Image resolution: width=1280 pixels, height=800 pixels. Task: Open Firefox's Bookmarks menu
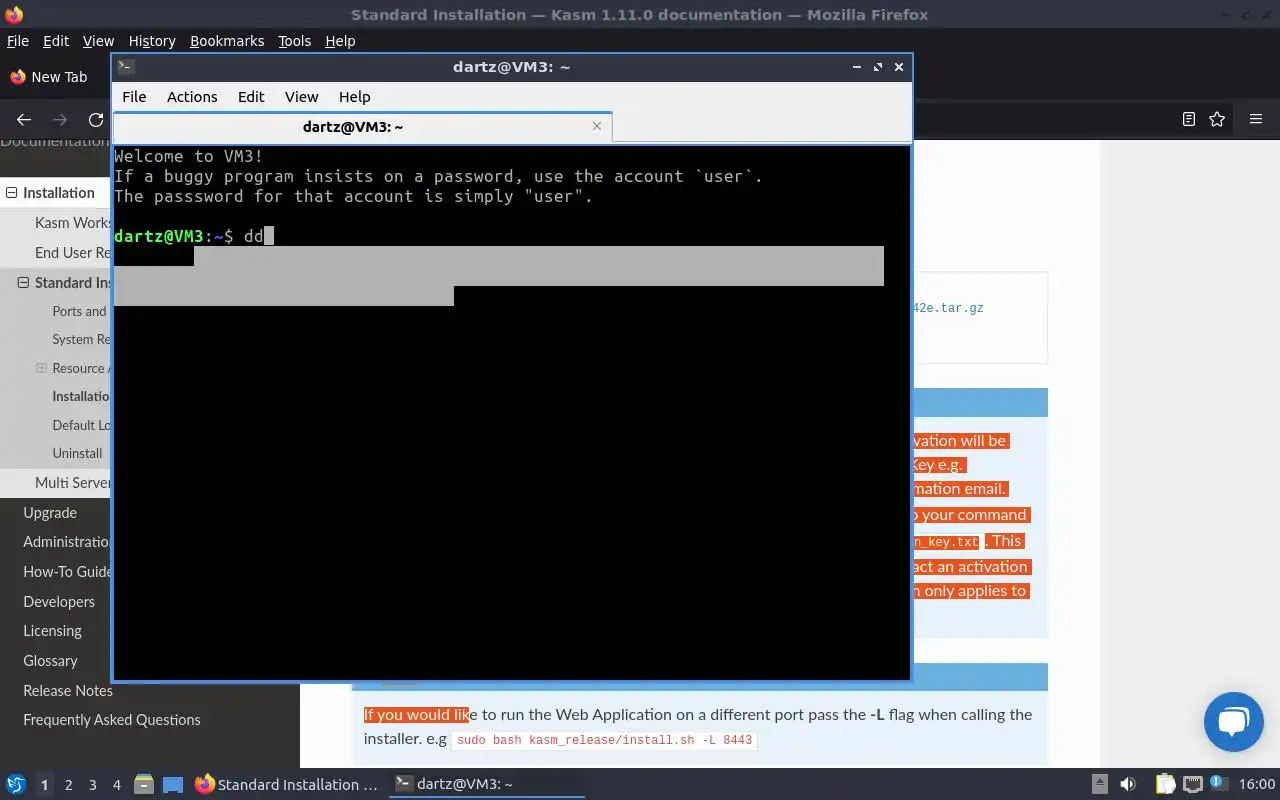227,41
